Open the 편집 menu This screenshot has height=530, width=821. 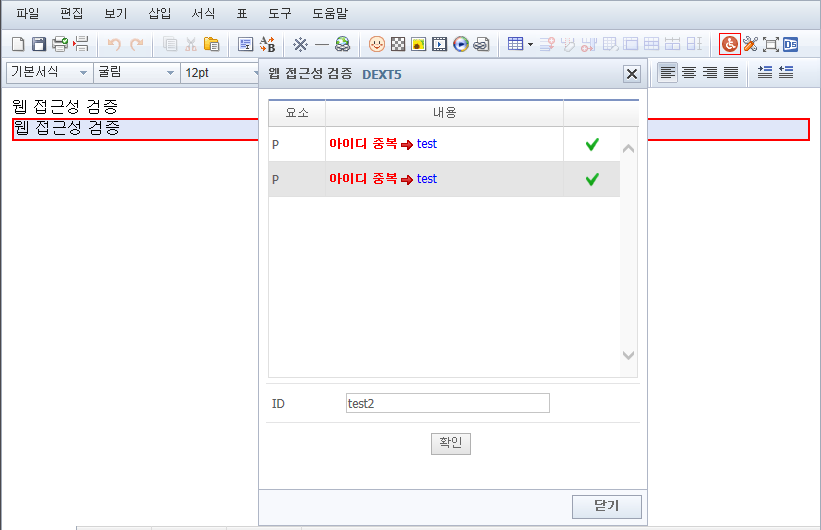coord(71,14)
